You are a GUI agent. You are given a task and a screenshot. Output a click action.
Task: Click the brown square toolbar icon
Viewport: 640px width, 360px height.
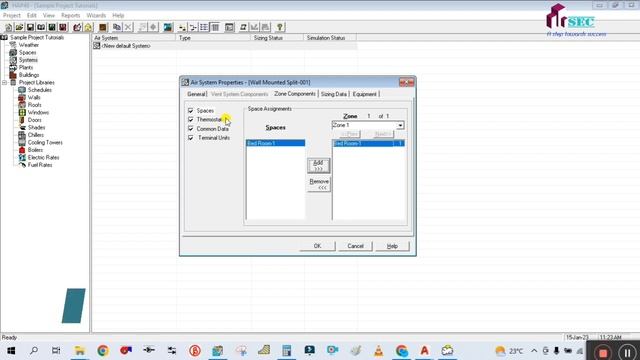coord(102,27)
